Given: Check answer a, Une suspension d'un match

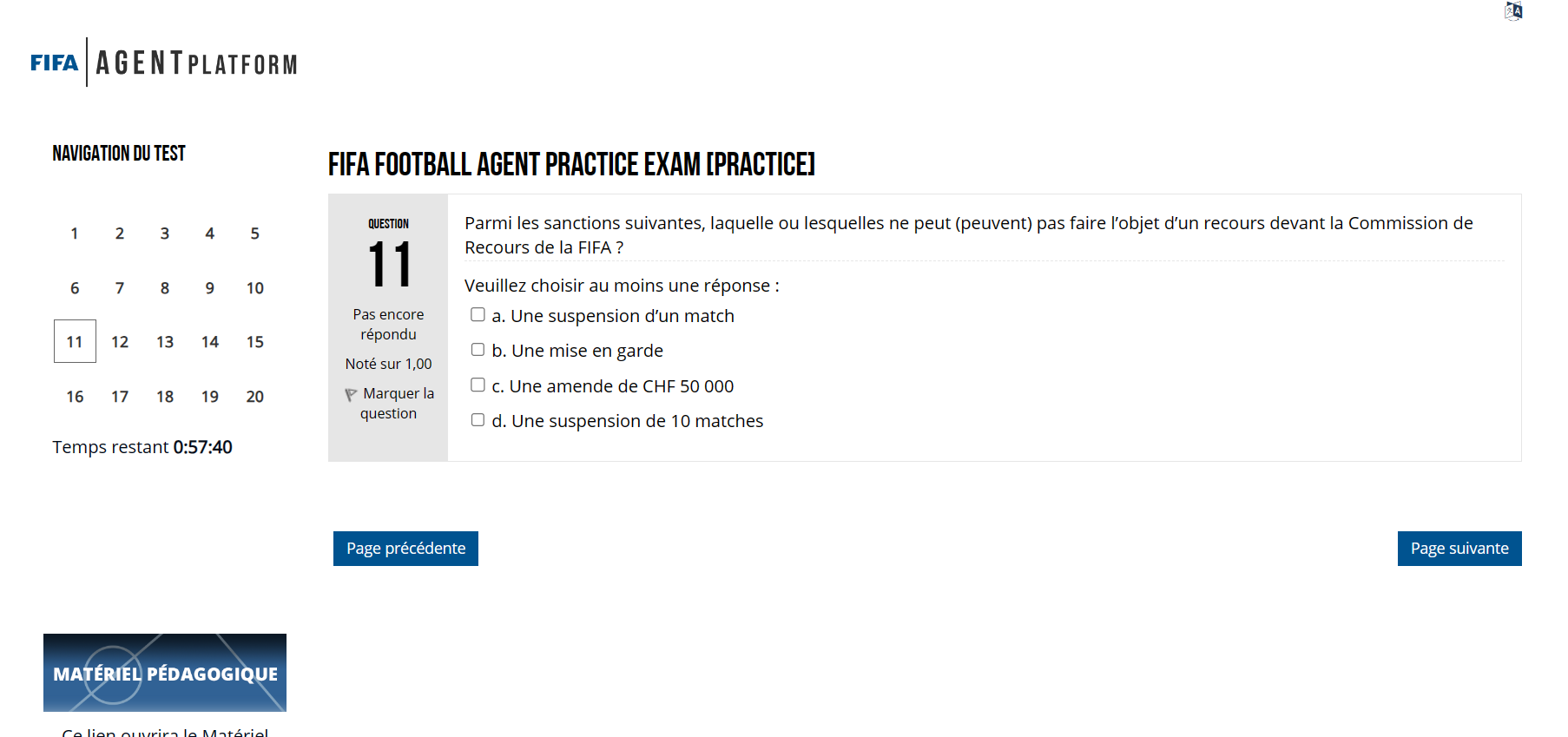Looking at the screenshot, I should 478,314.
